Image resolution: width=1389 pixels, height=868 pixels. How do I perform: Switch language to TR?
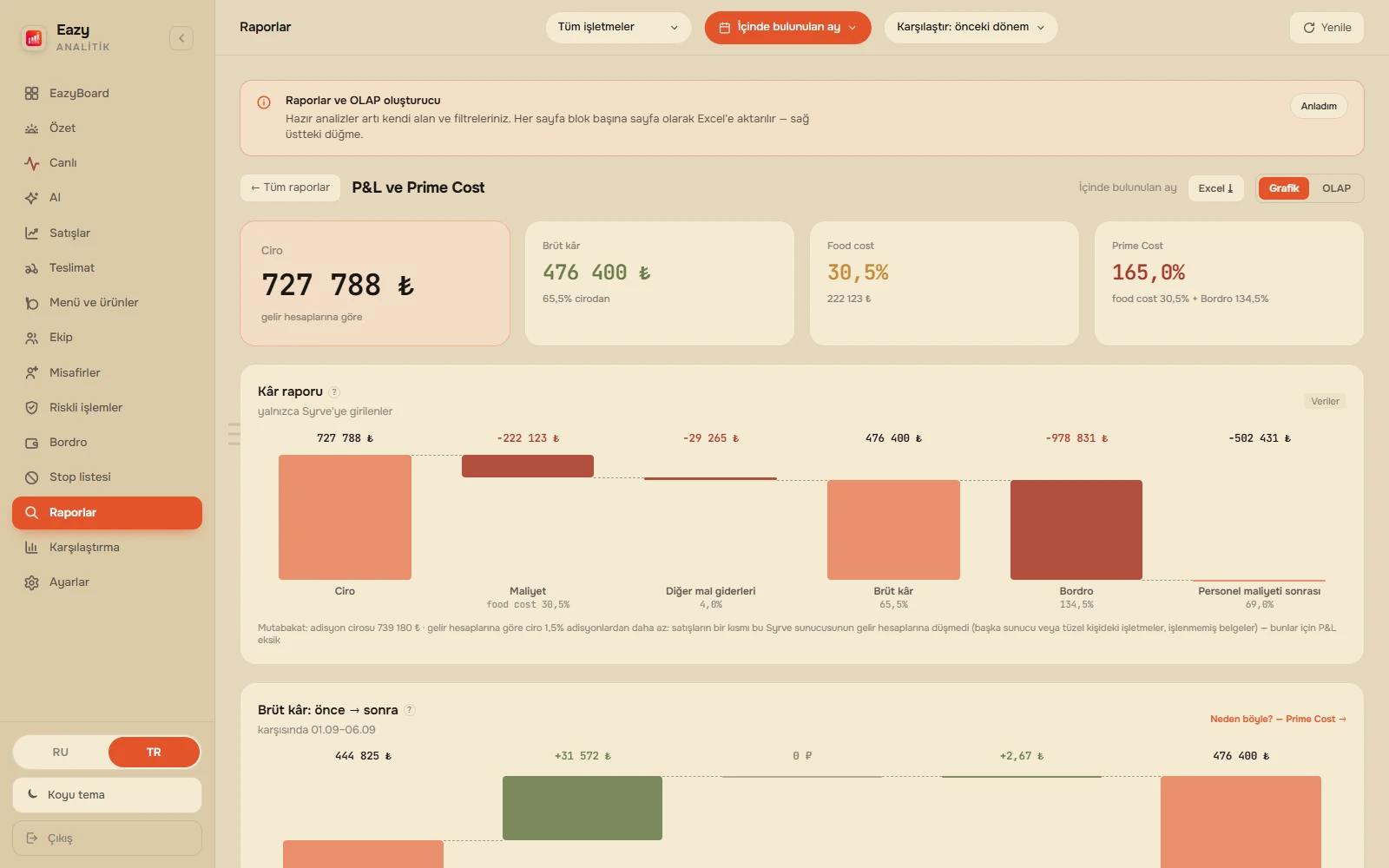pyautogui.click(x=154, y=752)
